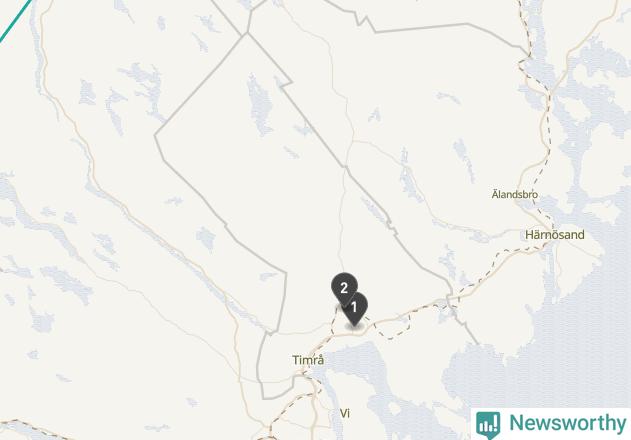The height and width of the screenshot is (440, 631).
Task: Click map marker number 1
Action: (354, 308)
